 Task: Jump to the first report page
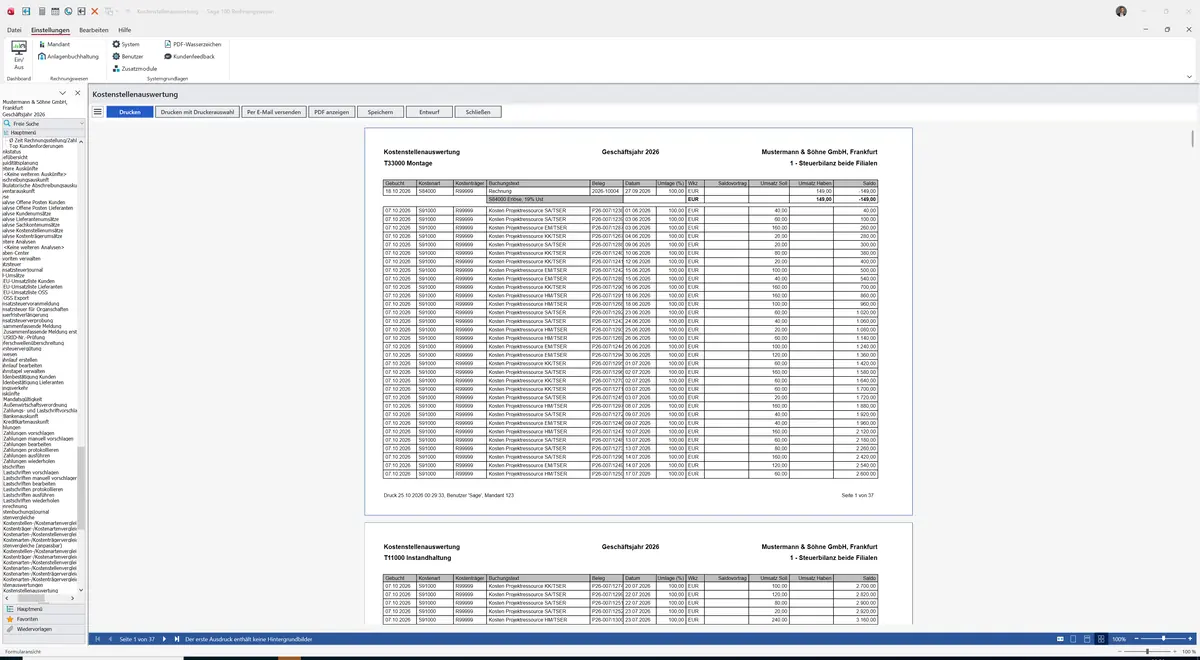(x=98, y=639)
